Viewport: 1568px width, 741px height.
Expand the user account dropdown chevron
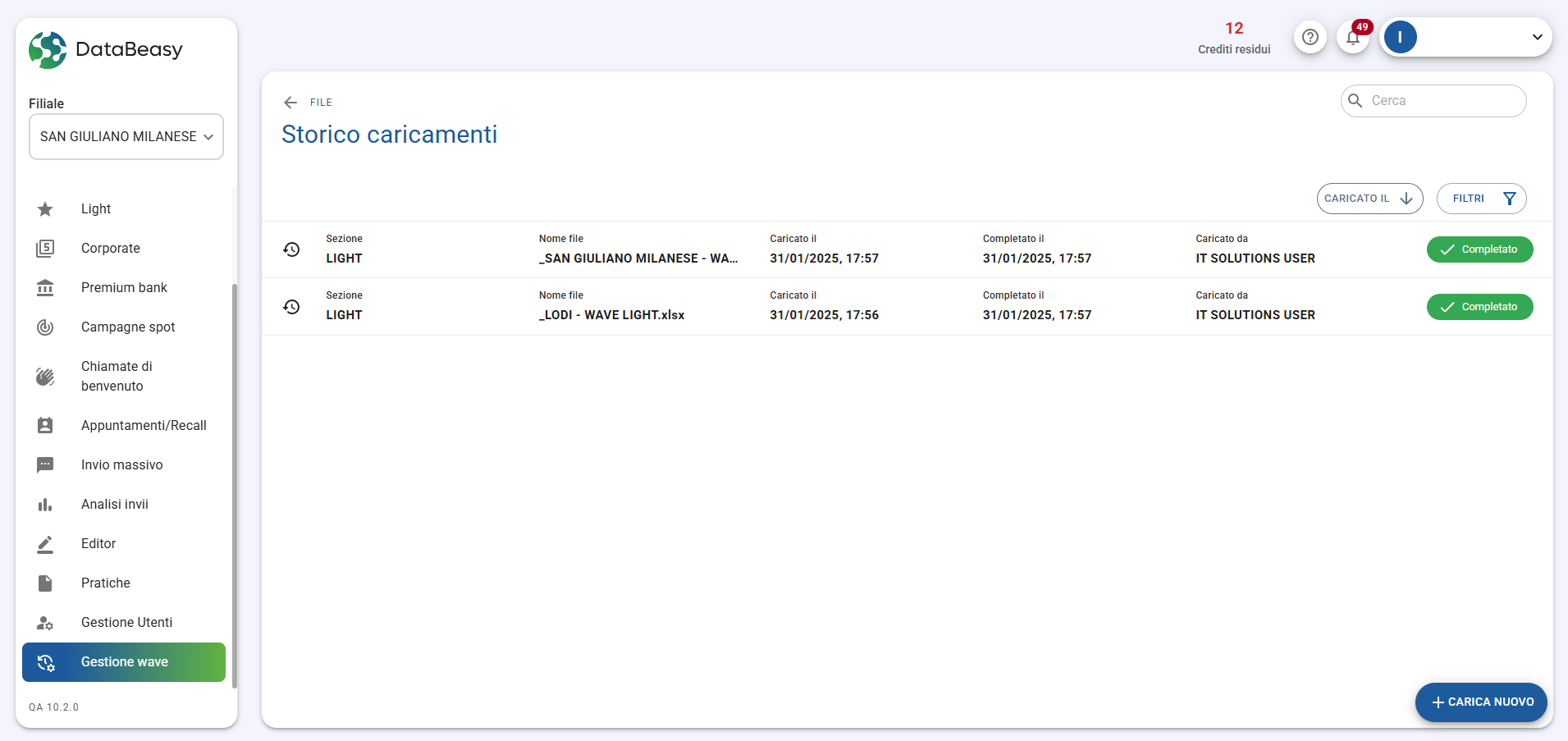[x=1537, y=37]
